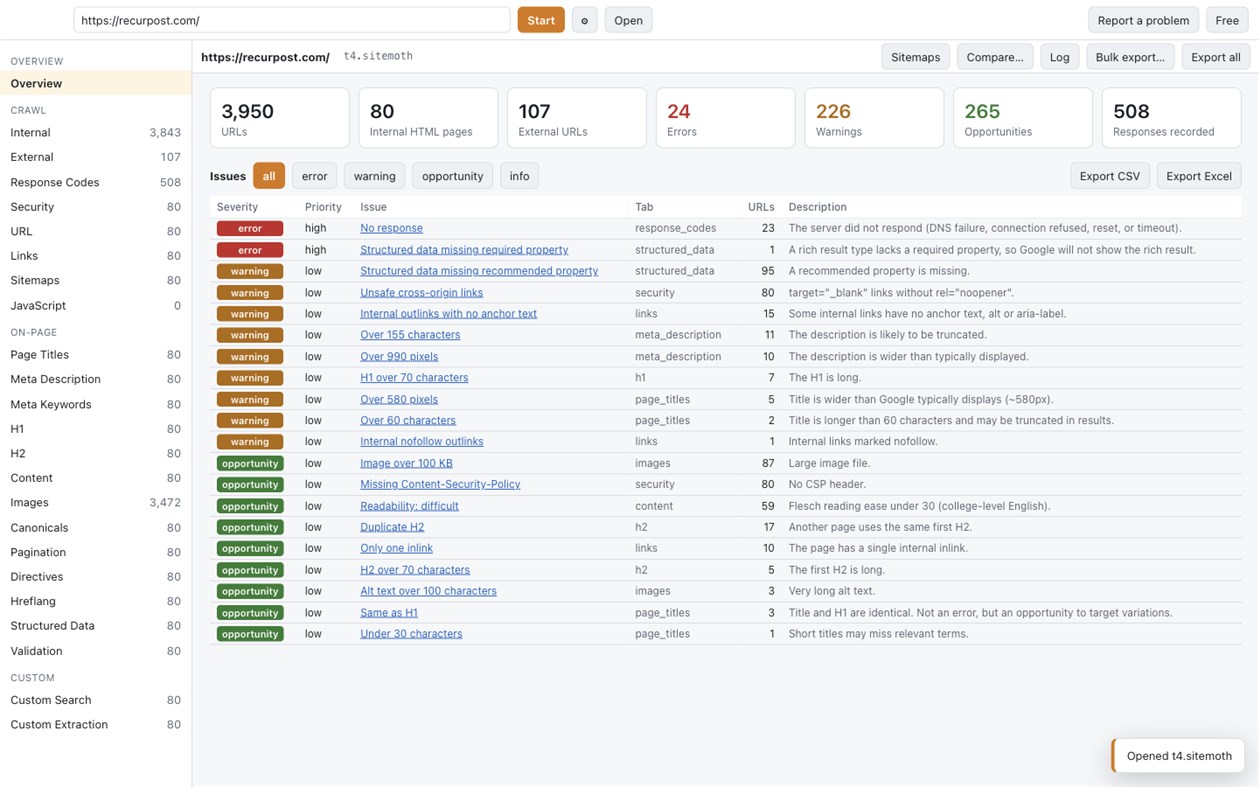Open Custom Search in the sidebar
The height and width of the screenshot is (787, 1259).
(95, 700)
